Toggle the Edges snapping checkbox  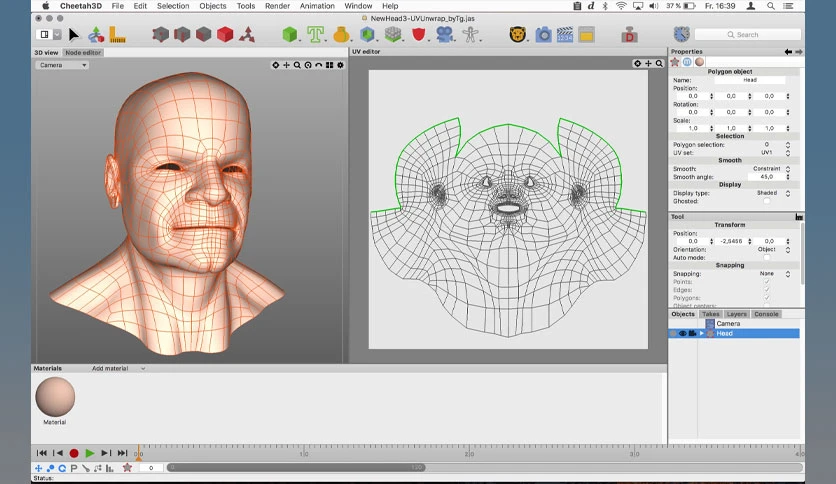coord(767,289)
